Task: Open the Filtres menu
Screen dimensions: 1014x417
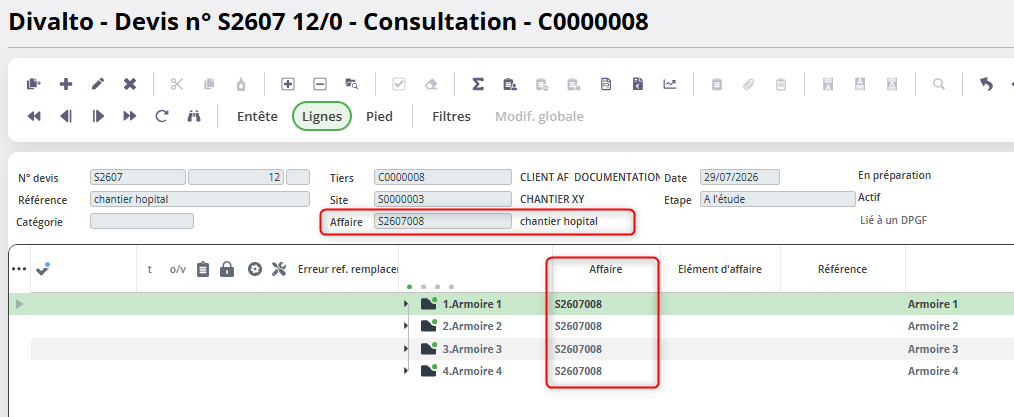Action: [x=451, y=116]
